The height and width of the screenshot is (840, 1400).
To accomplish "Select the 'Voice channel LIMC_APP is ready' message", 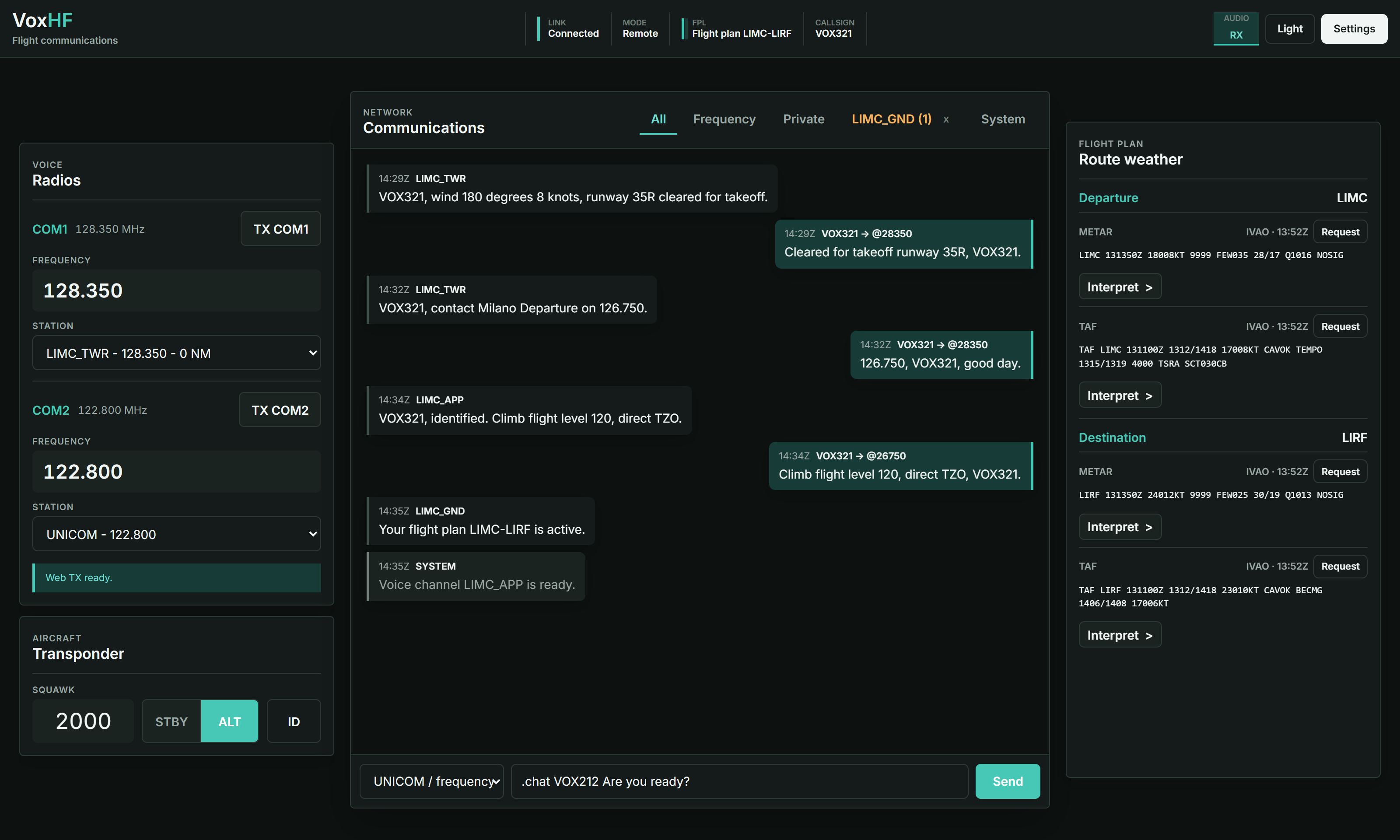I will pyautogui.click(x=476, y=576).
